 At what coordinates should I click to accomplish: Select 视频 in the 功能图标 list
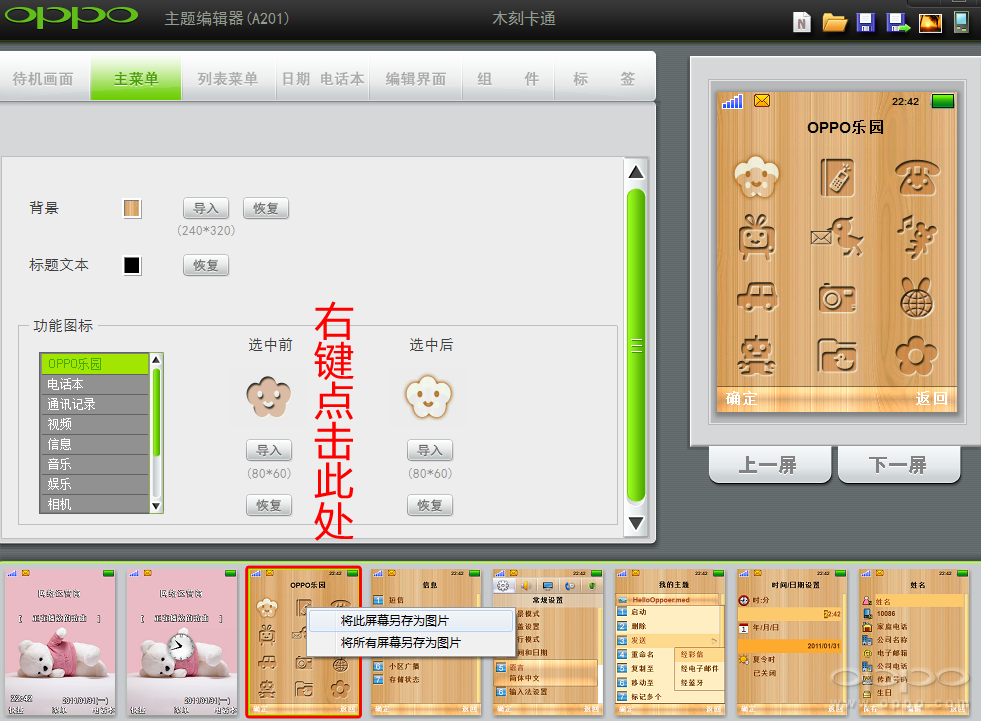click(95, 424)
